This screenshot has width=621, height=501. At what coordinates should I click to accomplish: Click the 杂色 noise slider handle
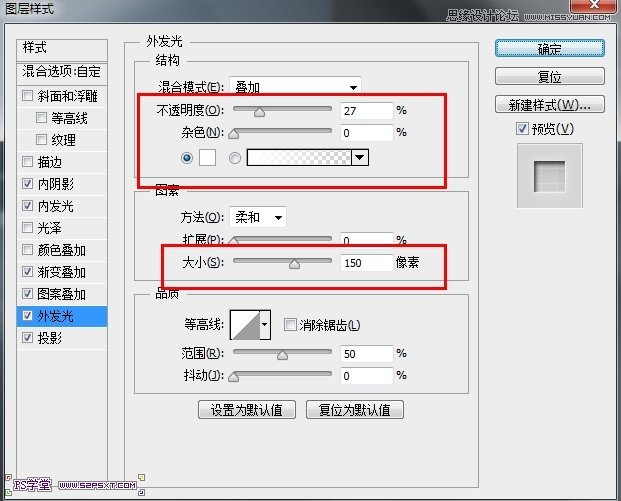234,135
